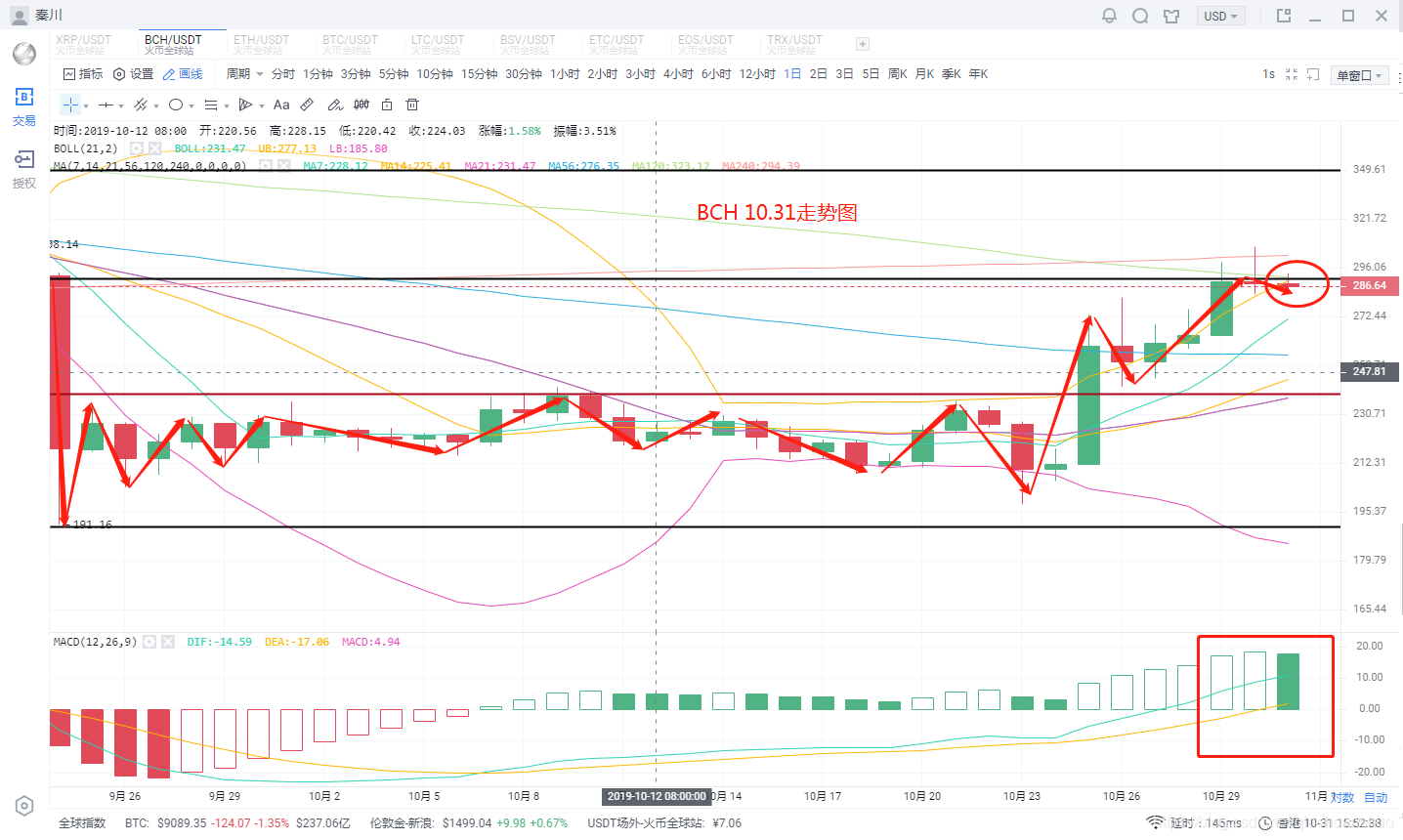The height and width of the screenshot is (840, 1403).
Task: Open the 单窗口 layout dropdown
Action: click(1360, 75)
